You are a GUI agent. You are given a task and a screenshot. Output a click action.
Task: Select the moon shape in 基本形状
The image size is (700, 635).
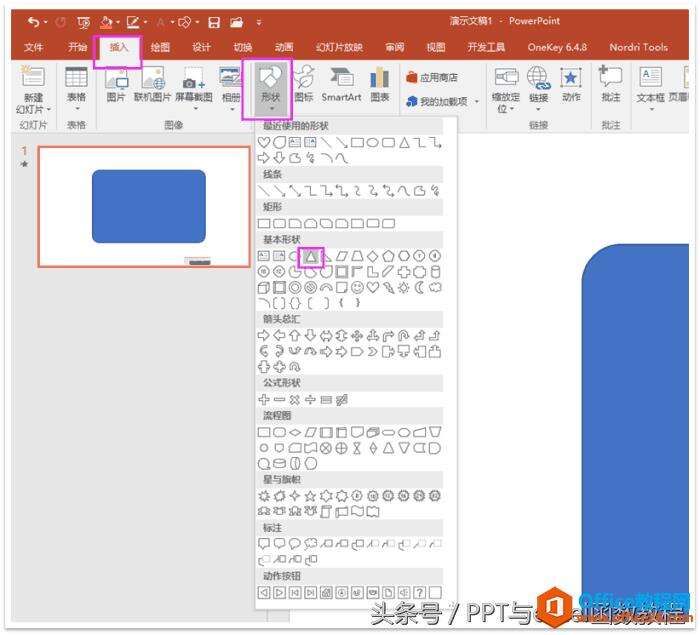[419, 288]
